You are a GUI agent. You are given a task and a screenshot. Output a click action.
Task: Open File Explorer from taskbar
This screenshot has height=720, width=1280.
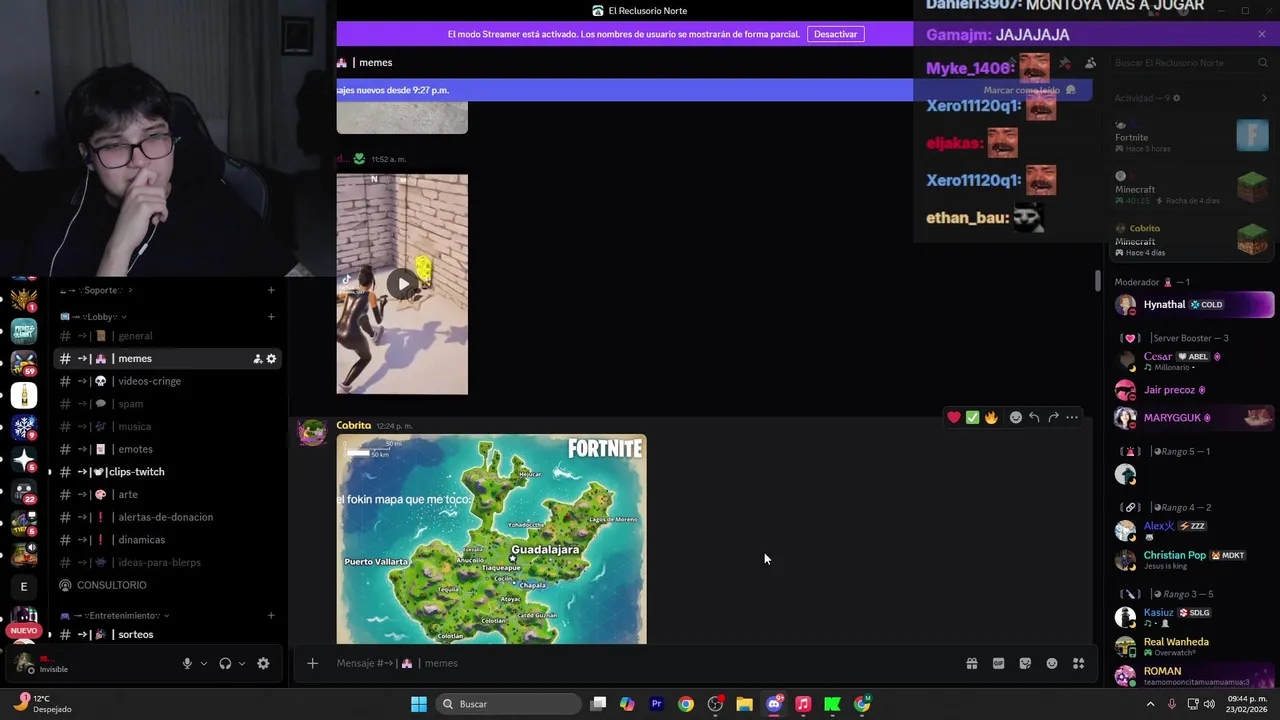[744, 704]
